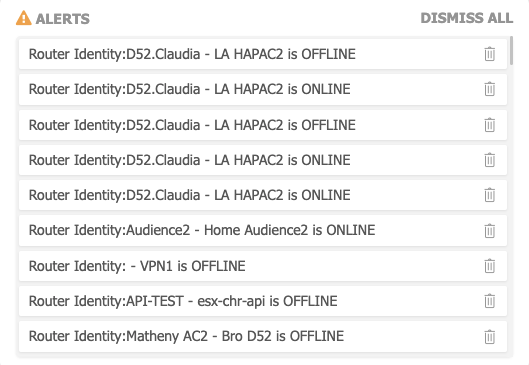
Task: Click the alerts list scrollbar thumb
Action: [511, 51]
